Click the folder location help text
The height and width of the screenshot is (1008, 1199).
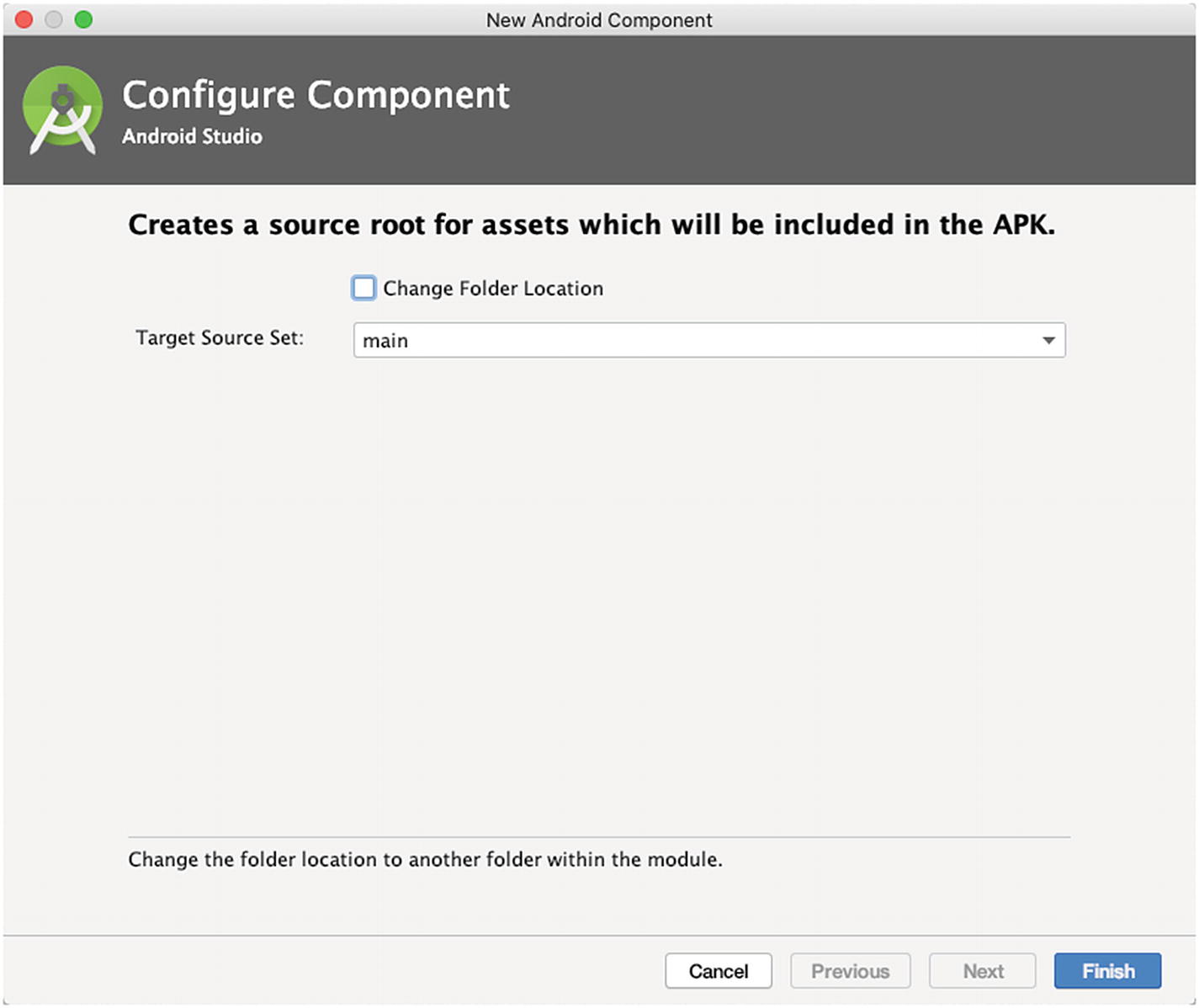click(x=425, y=859)
